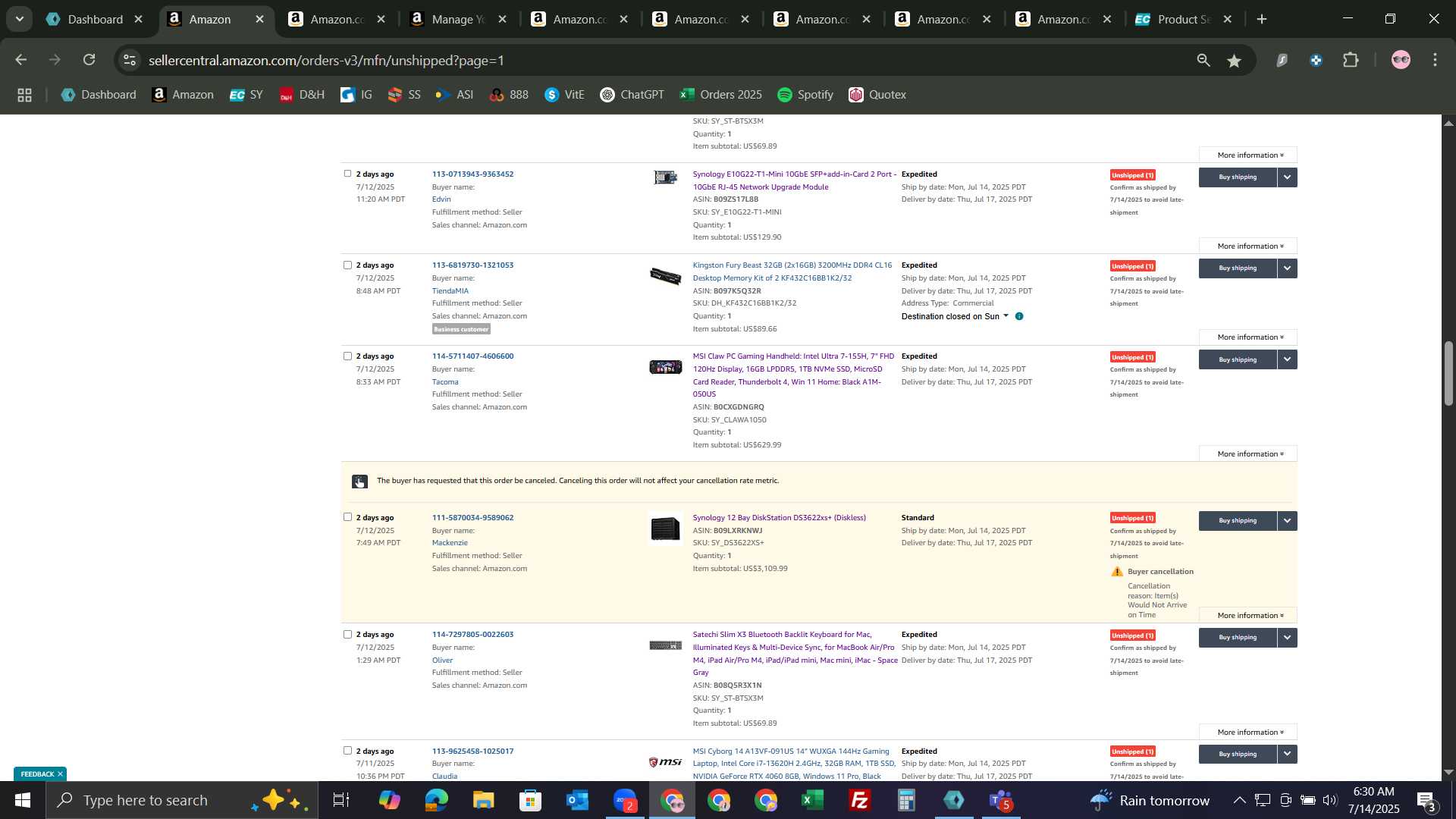This screenshot has height=819, width=1456.
Task: Open Zoom app from the taskbar
Action: click(625, 800)
